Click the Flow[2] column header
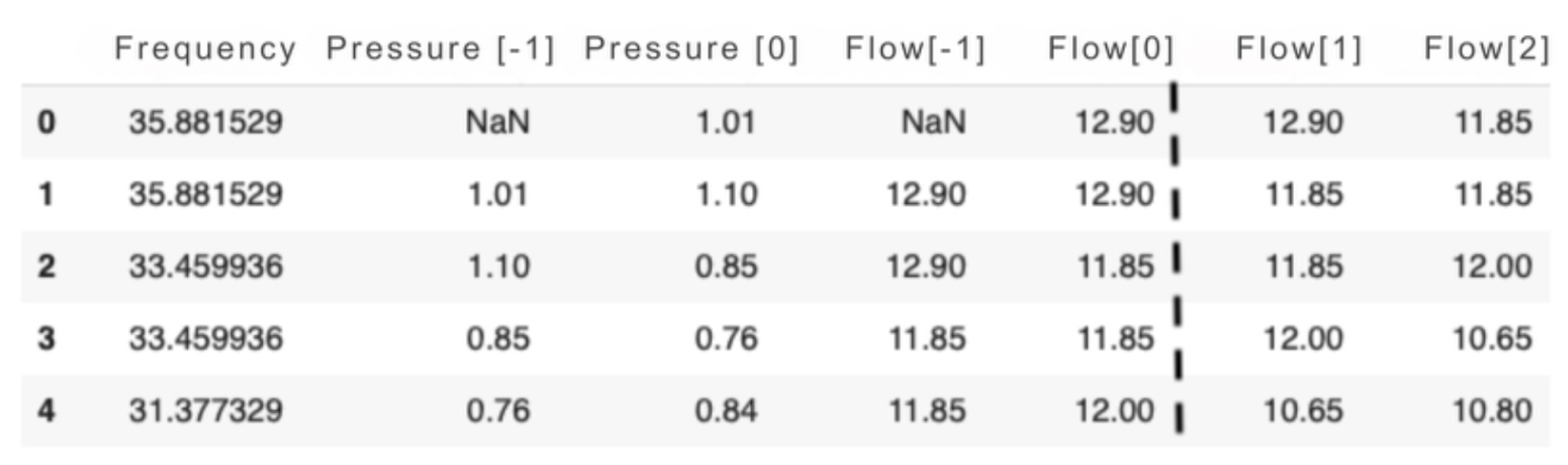The height and width of the screenshot is (465, 1568). pos(1487,48)
